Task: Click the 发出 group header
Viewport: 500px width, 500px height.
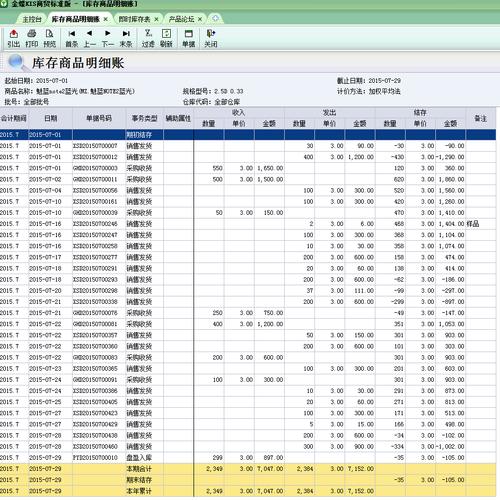Action: 329,113
